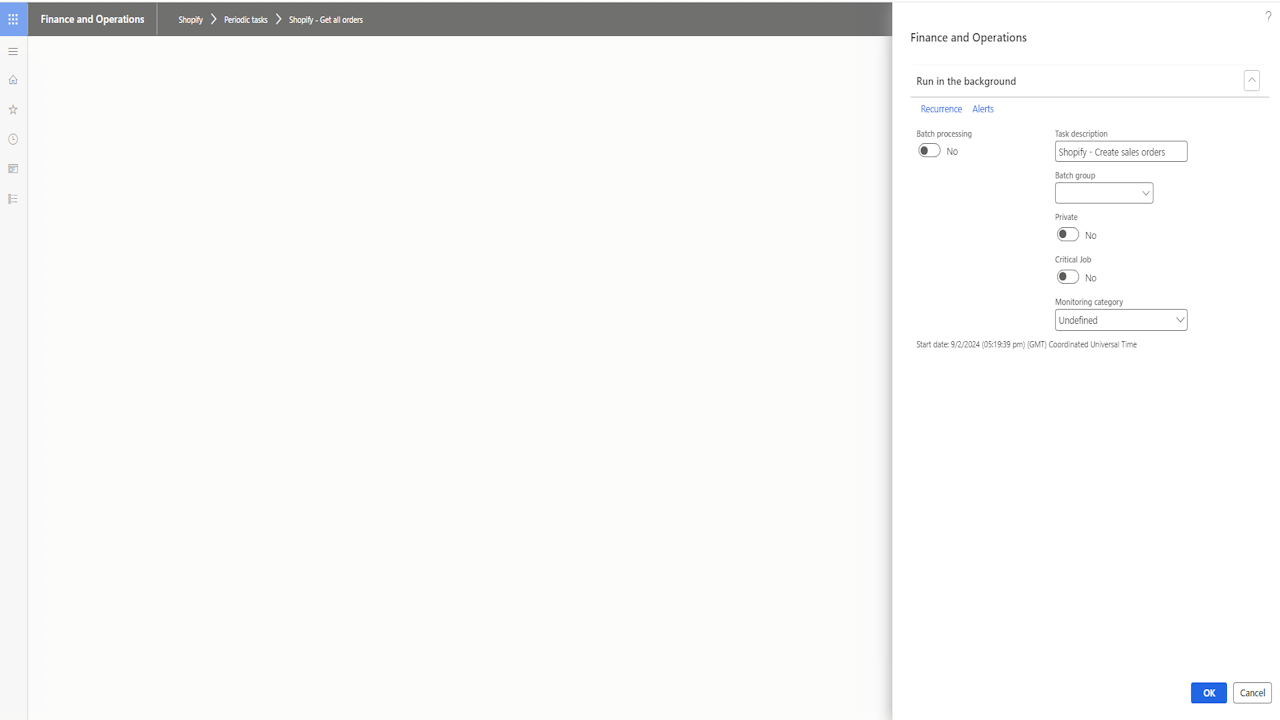This screenshot has width=1280, height=720.
Task: Open Modules list icon in sidebar
Action: pyautogui.click(x=13, y=199)
